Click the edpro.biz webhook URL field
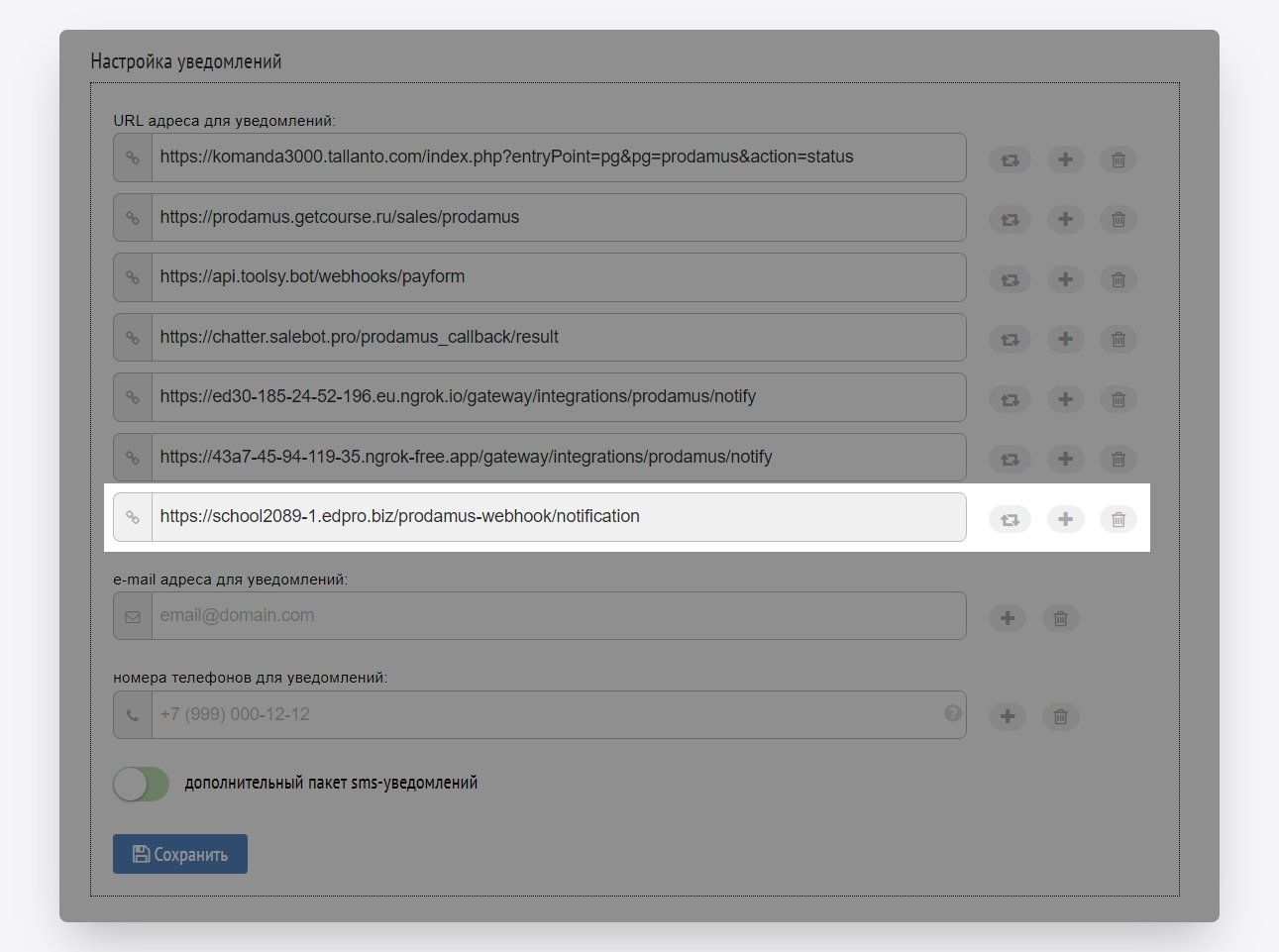Screen dimensions: 1279x952 point(555,517)
